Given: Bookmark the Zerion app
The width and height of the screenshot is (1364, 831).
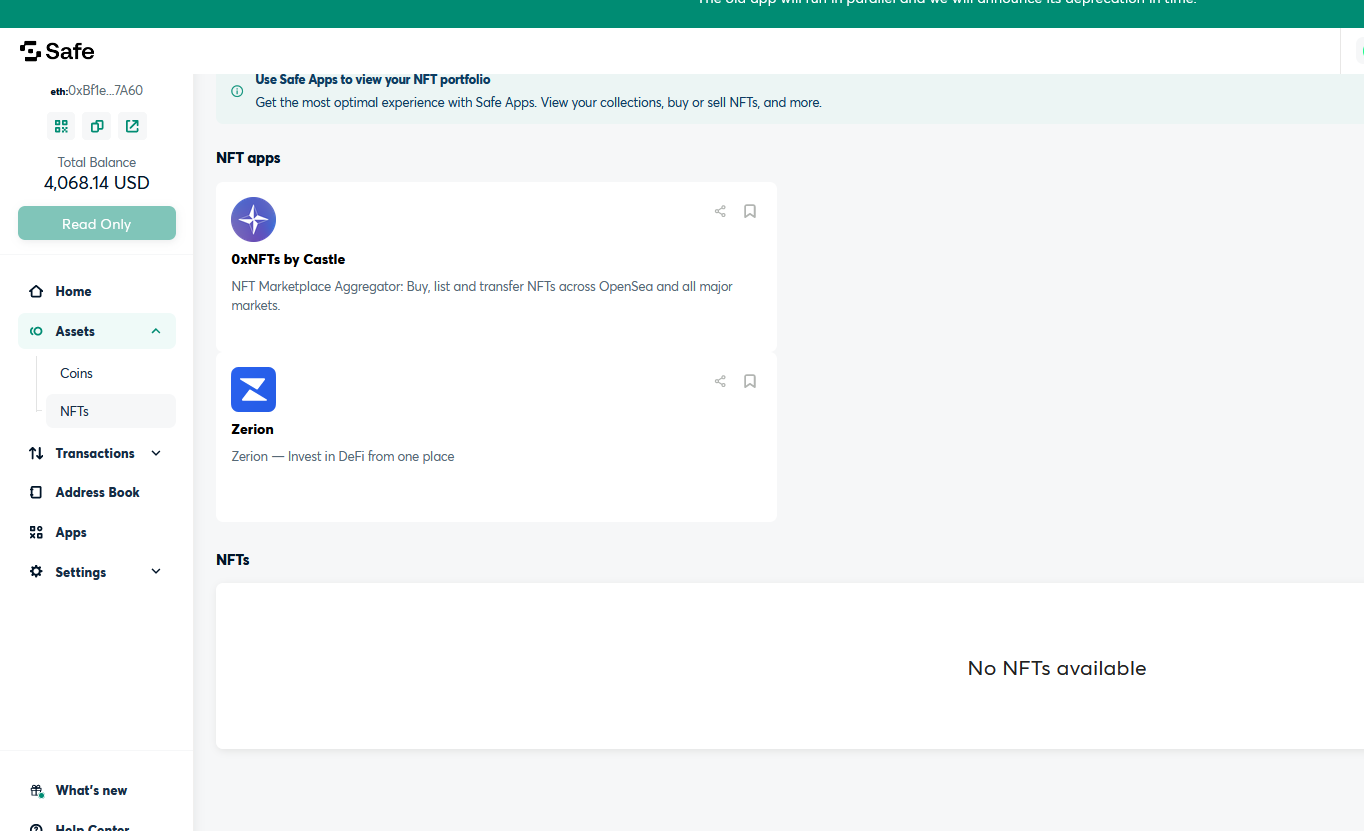Looking at the screenshot, I should click(x=750, y=381).
